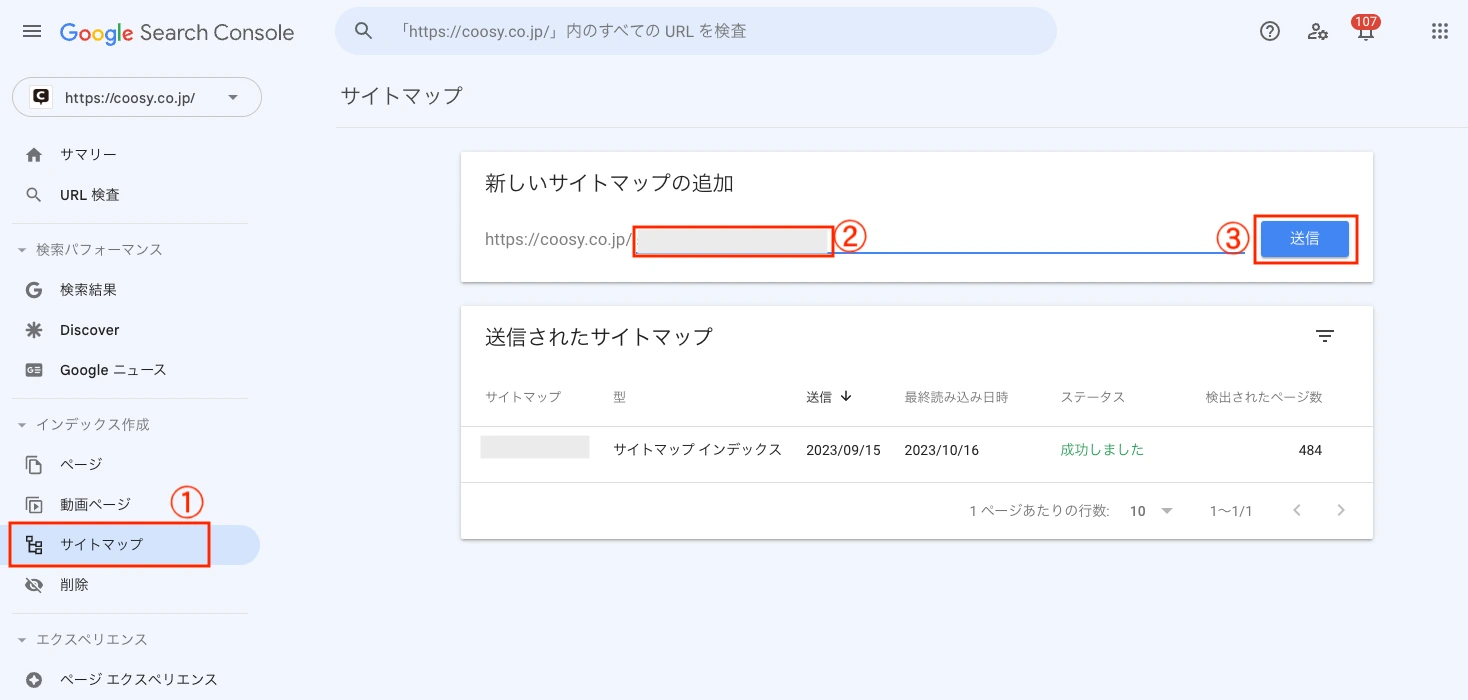Sort by 最終読み込み日時 column header
The width and height of the screenshot is (1468, 700).
tap(956, 397)
